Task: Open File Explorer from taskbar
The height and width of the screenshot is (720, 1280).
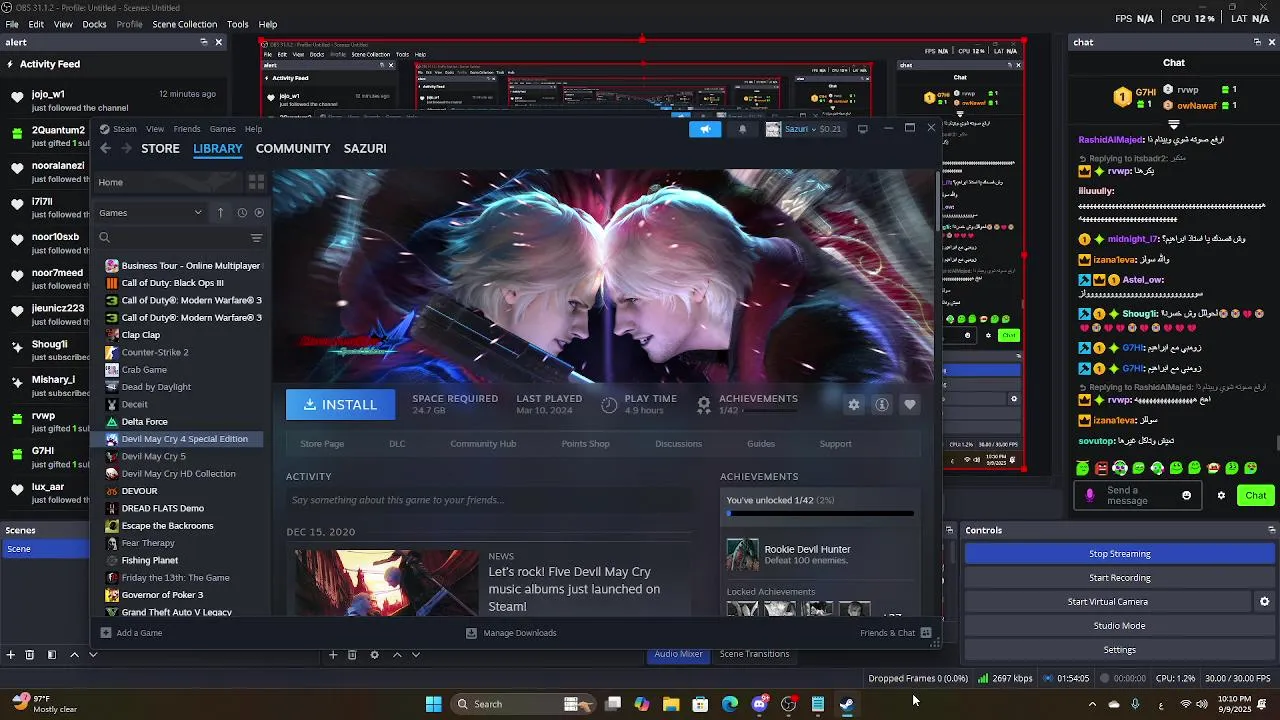Action: click(x=671, y=704)
